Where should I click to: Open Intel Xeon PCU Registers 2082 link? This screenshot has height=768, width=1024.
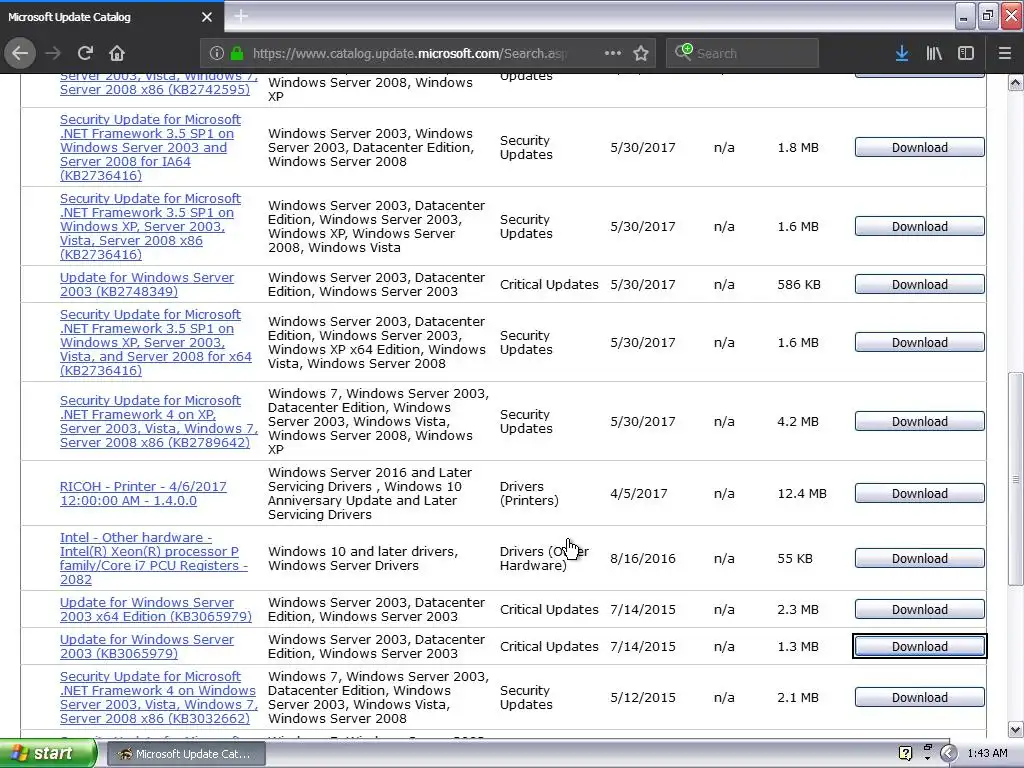(x=153, y=558)
